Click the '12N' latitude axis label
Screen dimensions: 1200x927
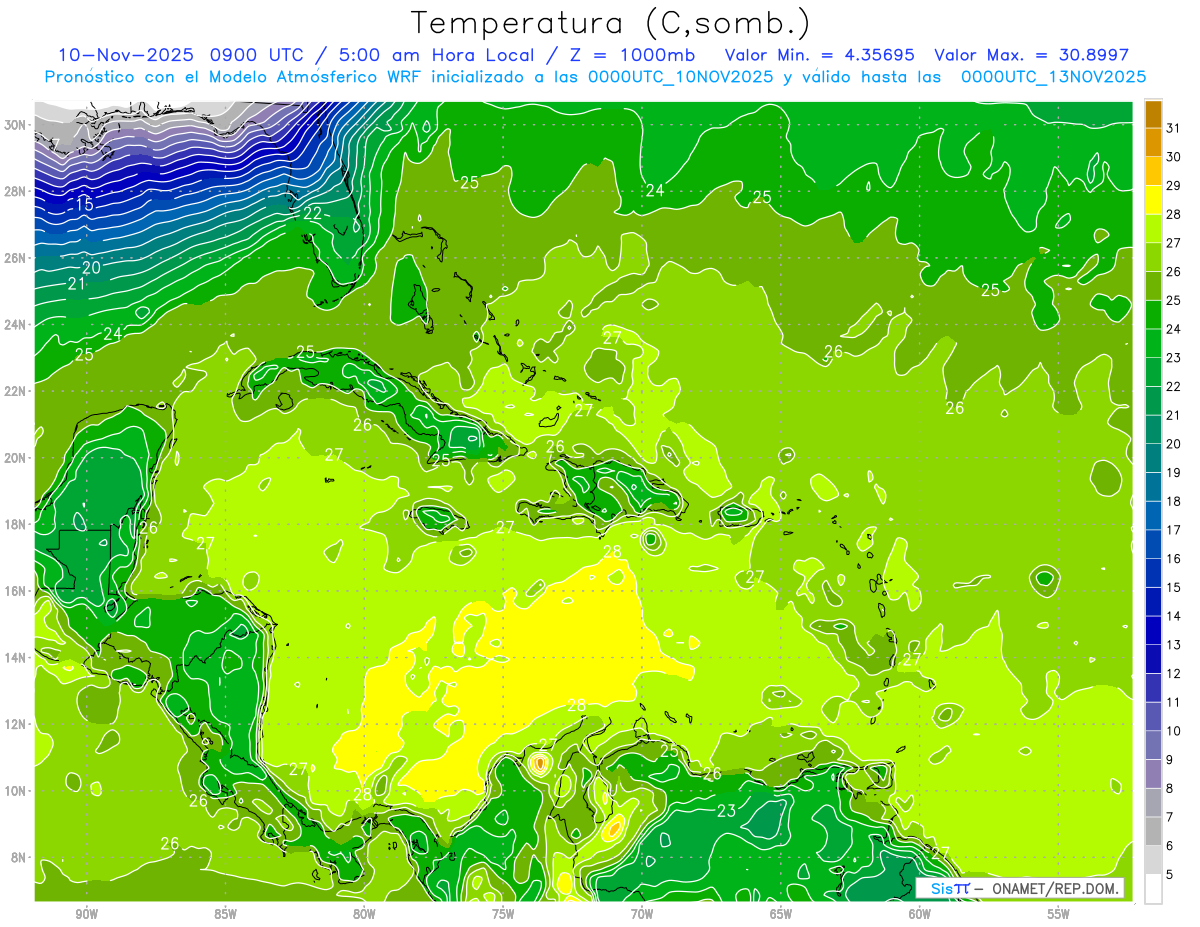(x=14, y=724)
